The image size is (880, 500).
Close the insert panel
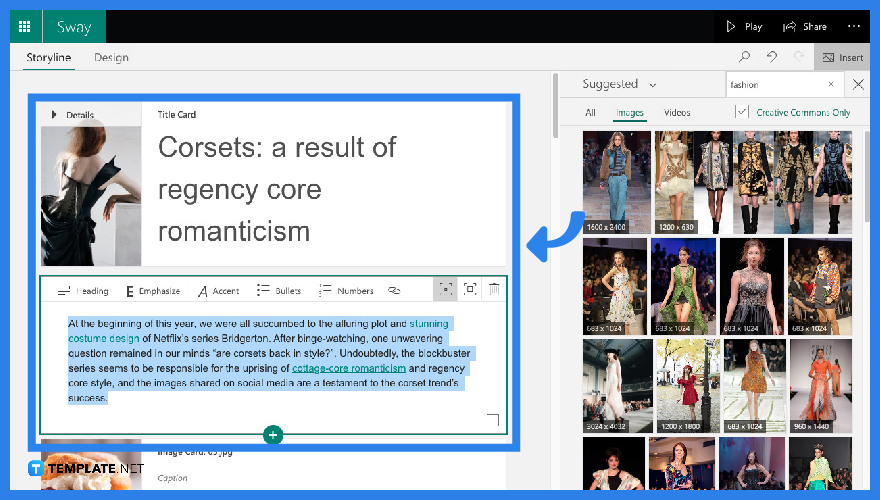(858, 84)
